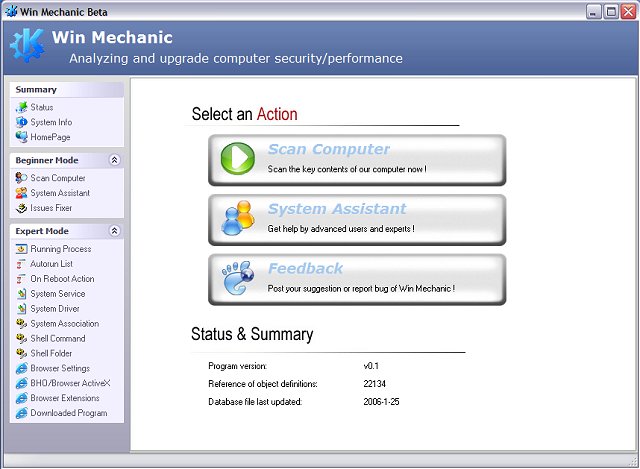Viewport: 640px width, 469px height.
Task: Click the 'Get help by advanced users' text
Action: click(x=341, y=229)
